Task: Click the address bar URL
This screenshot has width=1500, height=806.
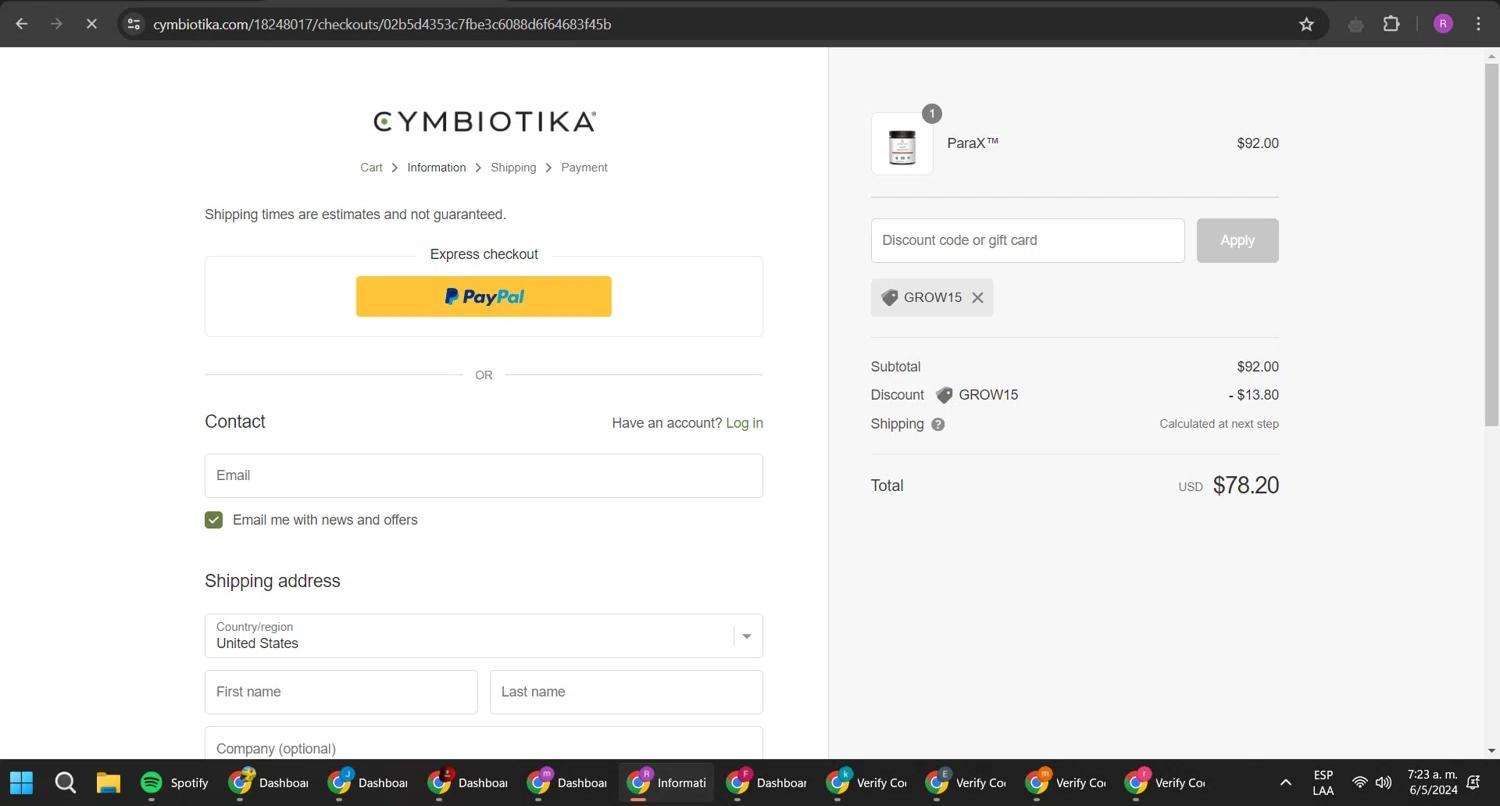Action: (382, 24)
